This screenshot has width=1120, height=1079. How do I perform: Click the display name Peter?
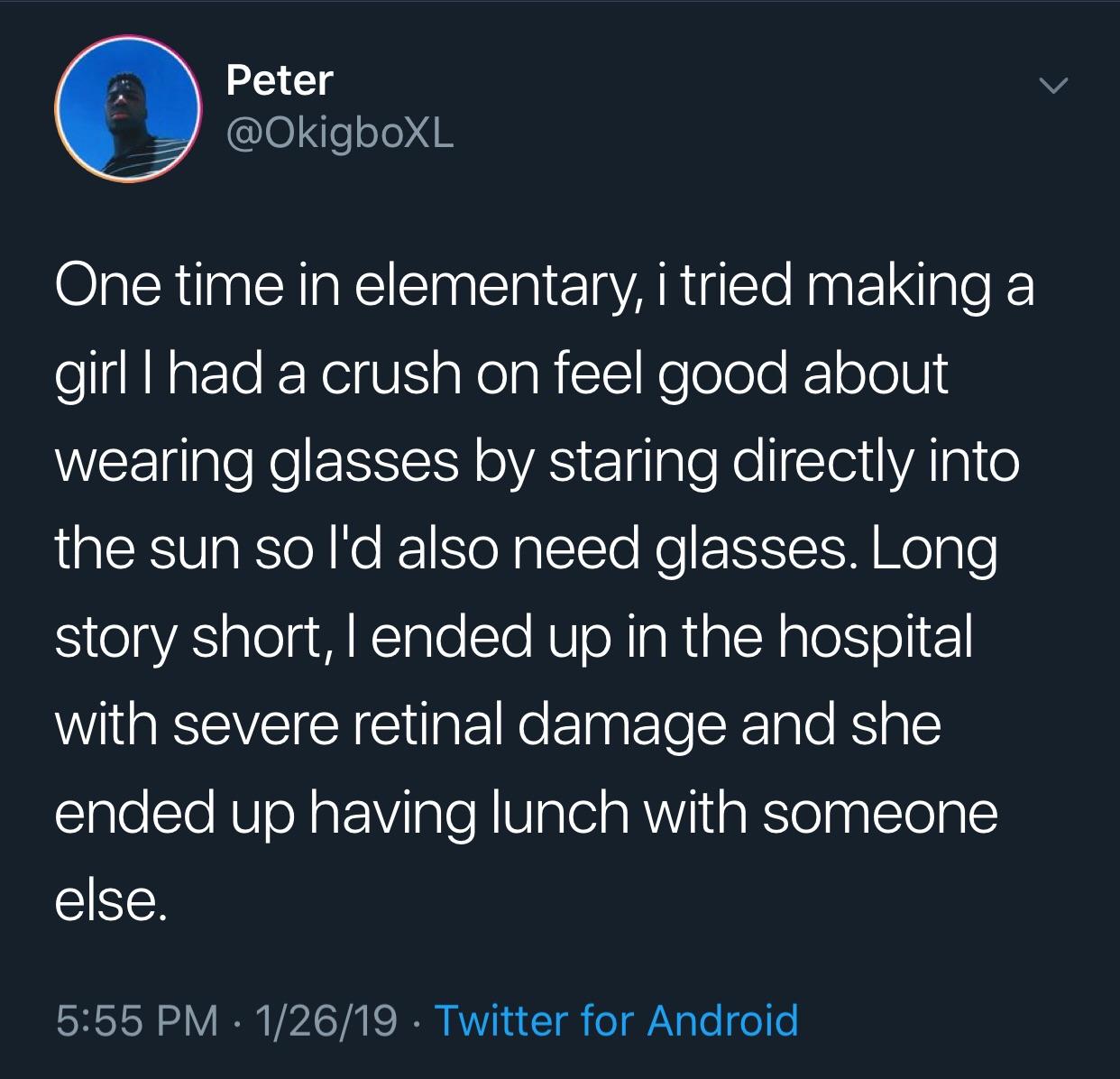pyautogui.click(x=277, y=79)
